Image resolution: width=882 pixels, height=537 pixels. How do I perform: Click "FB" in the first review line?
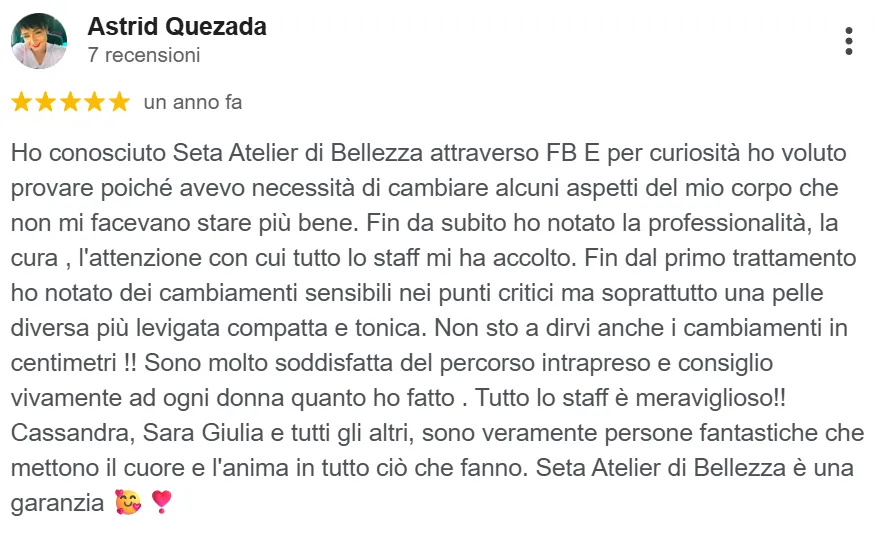click(x=561, y=153)
